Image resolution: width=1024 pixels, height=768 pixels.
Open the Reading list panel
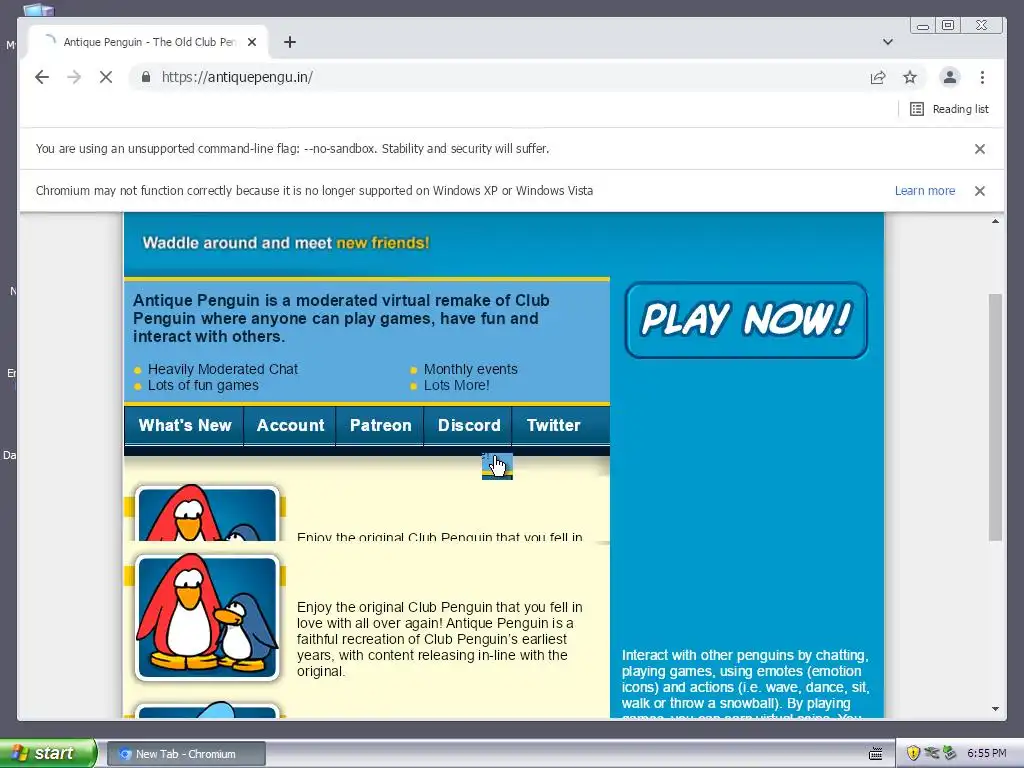[x=949, y=109]
